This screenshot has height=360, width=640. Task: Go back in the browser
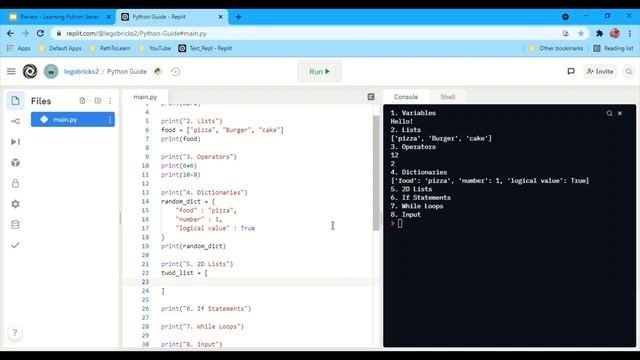pyautogui.click(x=10, y=33)
